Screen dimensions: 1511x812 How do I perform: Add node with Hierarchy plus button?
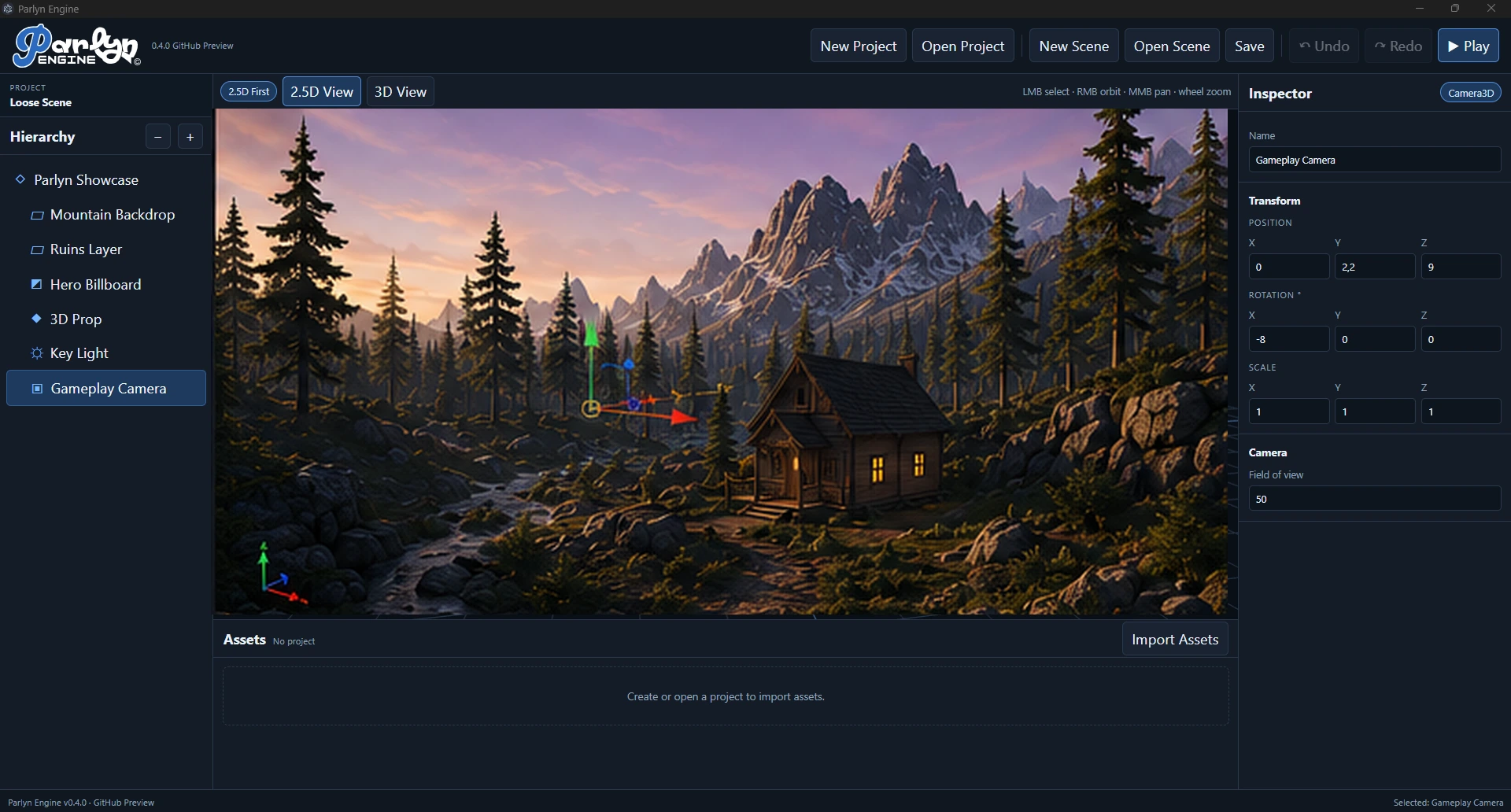click(190, 137)
